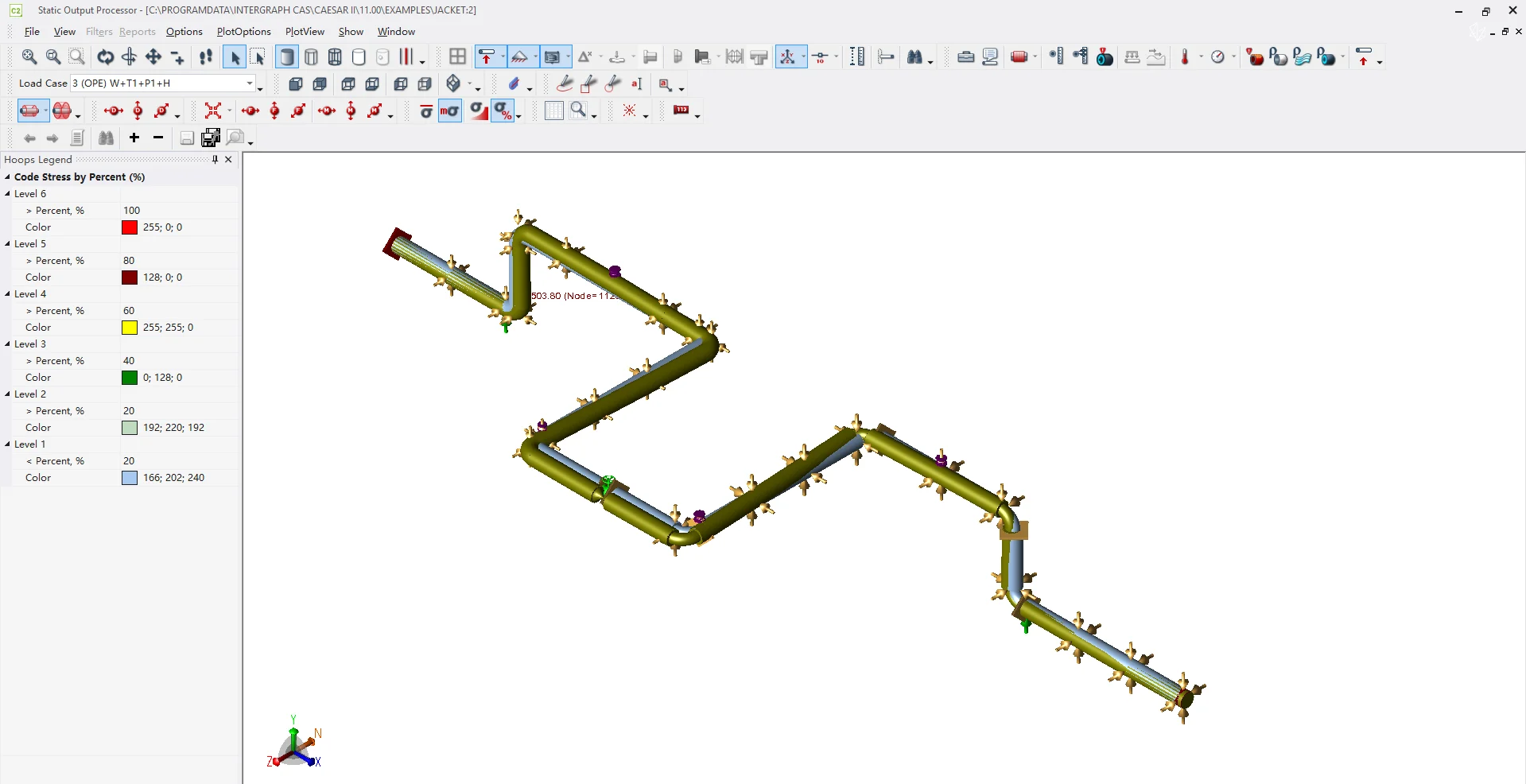Switch to shaded cylinder render mode

click(x=287, y=56)
